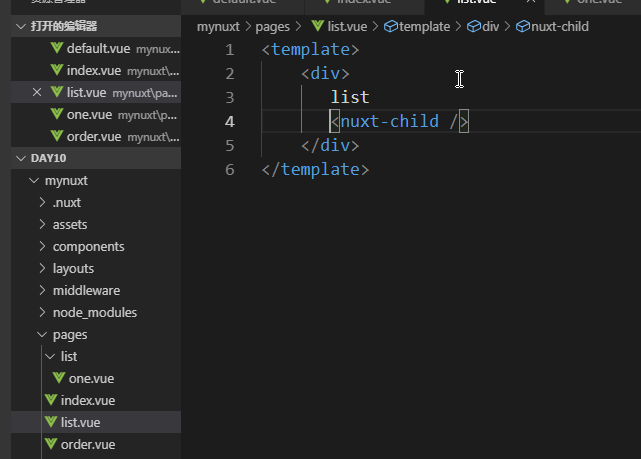Screen dimensions: 641x459
Task: Click the Vue icon of default.vue in open editors
Action: coord(57,48)
